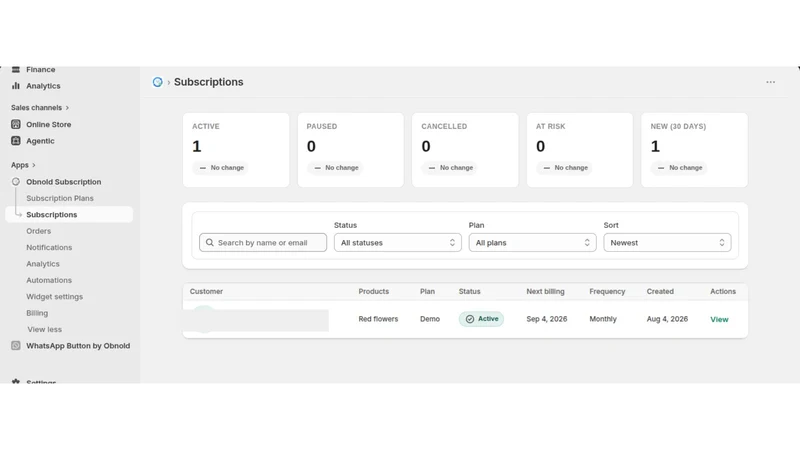This screenshot has width=800, height=450.
Task: Open the Plan filter dropdown
Action: (x=532, y=243)
